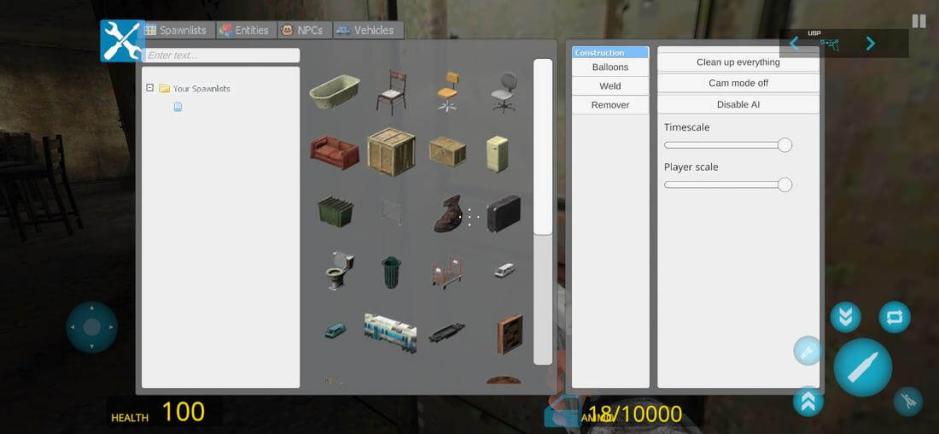Image resolution: width=939 pixels, height=434 pixels.
Task: Spawn the brown boot prop
Action: click(447, 214)
